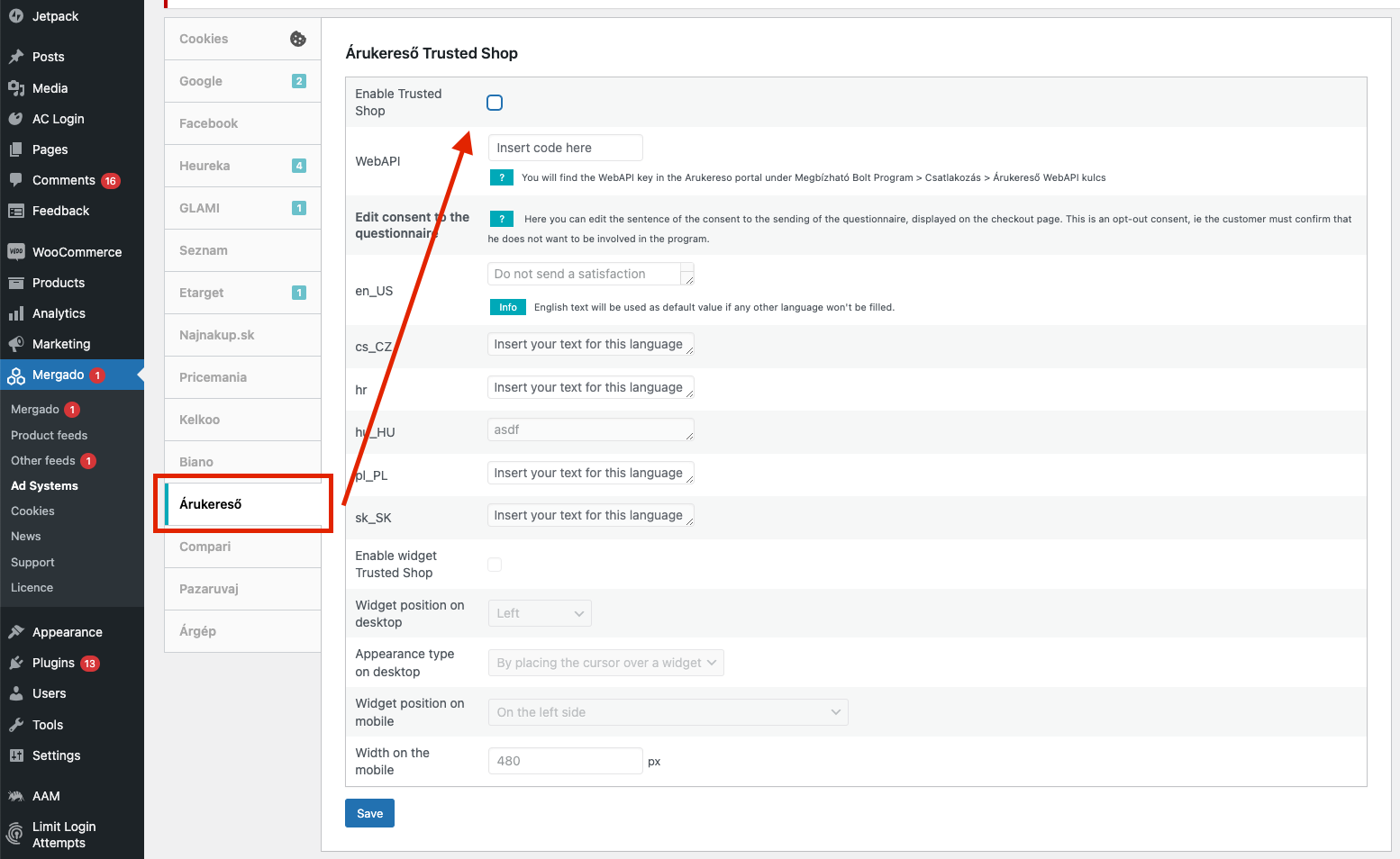This screenshot has height=859, width=1400.
Task: Open Appearance type on desktop dropdown
Action: [606, 663]
